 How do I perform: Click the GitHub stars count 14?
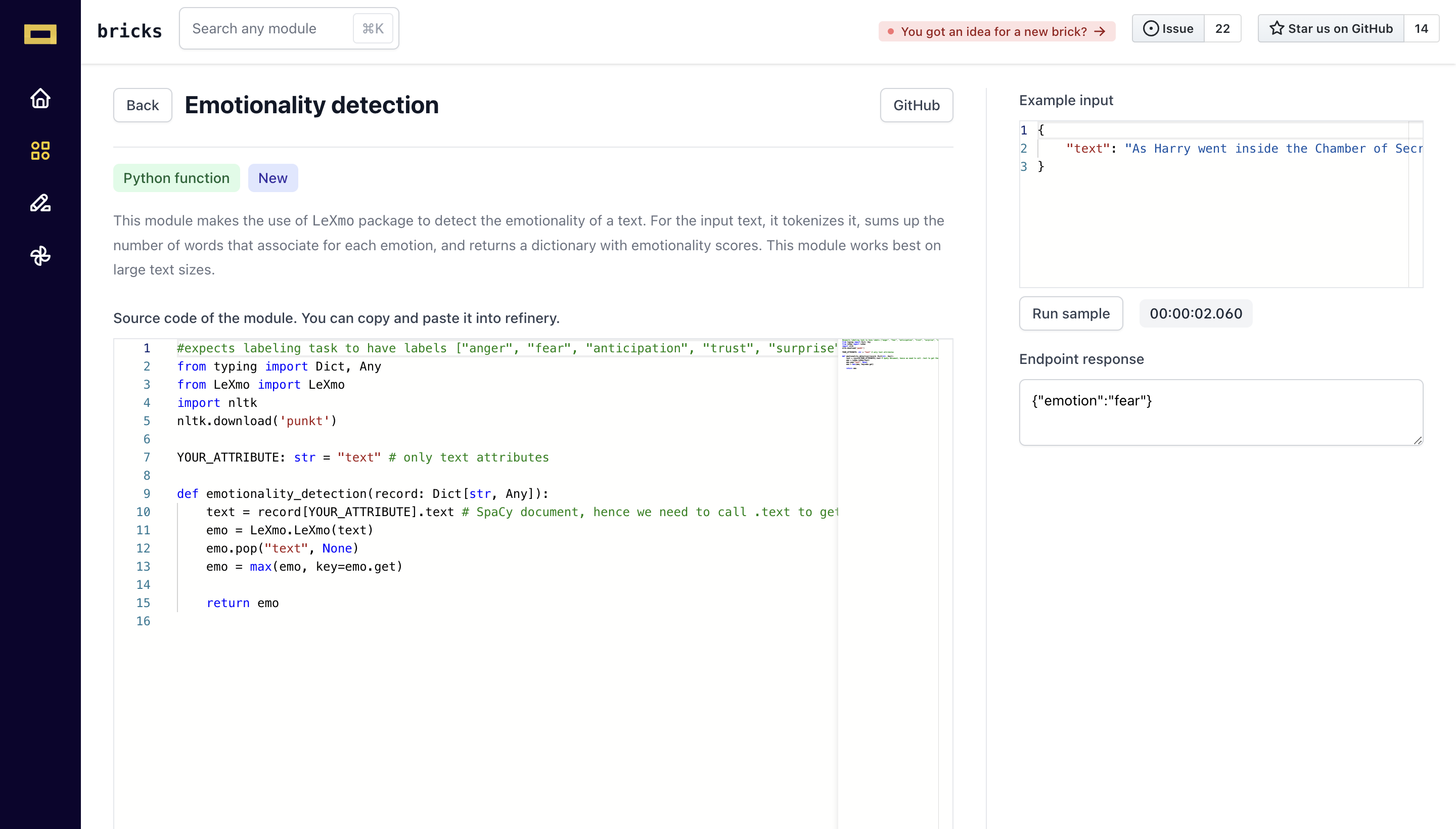(x=1421, y=28)
